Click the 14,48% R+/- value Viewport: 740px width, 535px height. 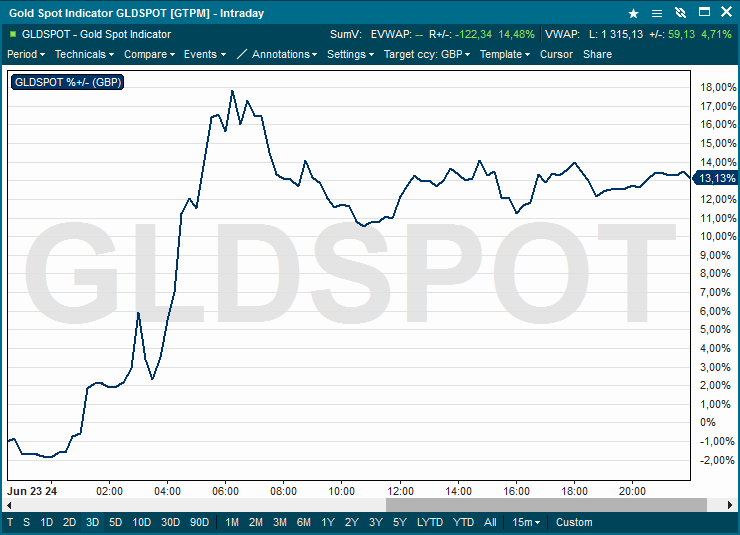click(516, 34)
